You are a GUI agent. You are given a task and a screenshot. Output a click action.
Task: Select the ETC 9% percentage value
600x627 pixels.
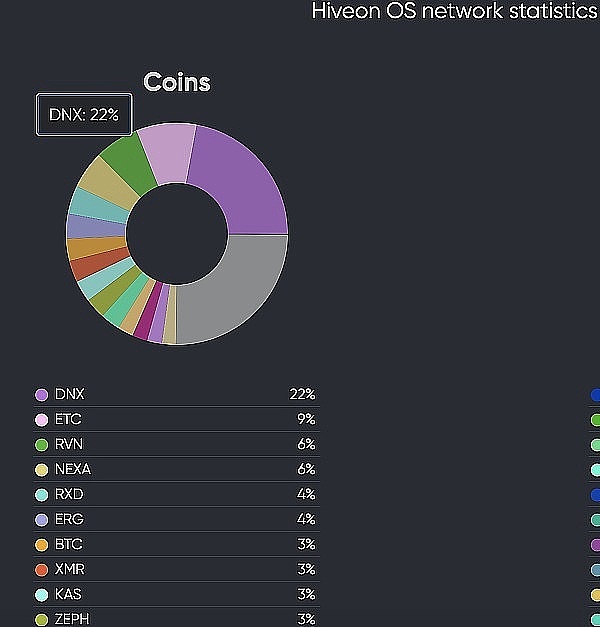click(305, 420)
